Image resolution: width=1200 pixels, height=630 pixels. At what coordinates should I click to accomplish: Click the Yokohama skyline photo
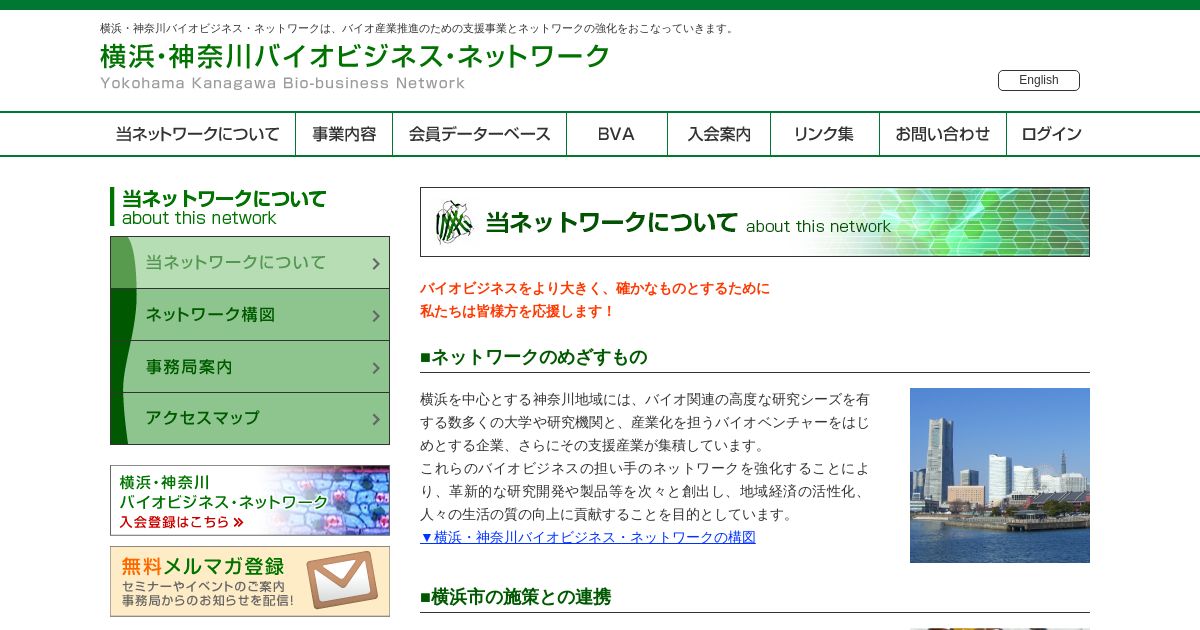pos(1000,475)
